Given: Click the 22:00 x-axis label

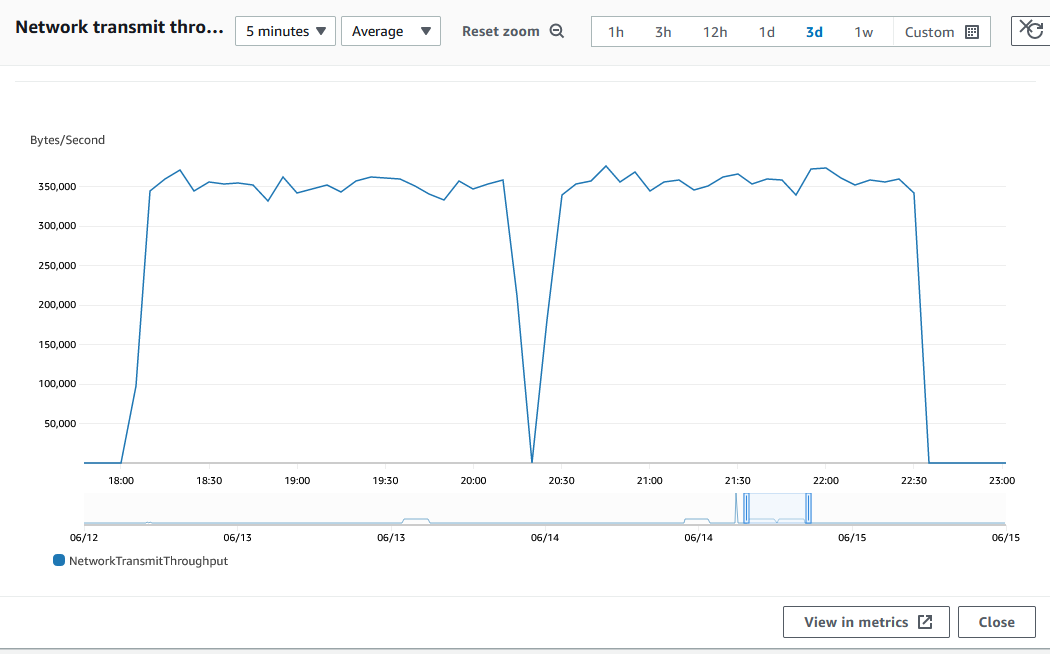Looking at the screenshot, I should [x=826, y=481].
